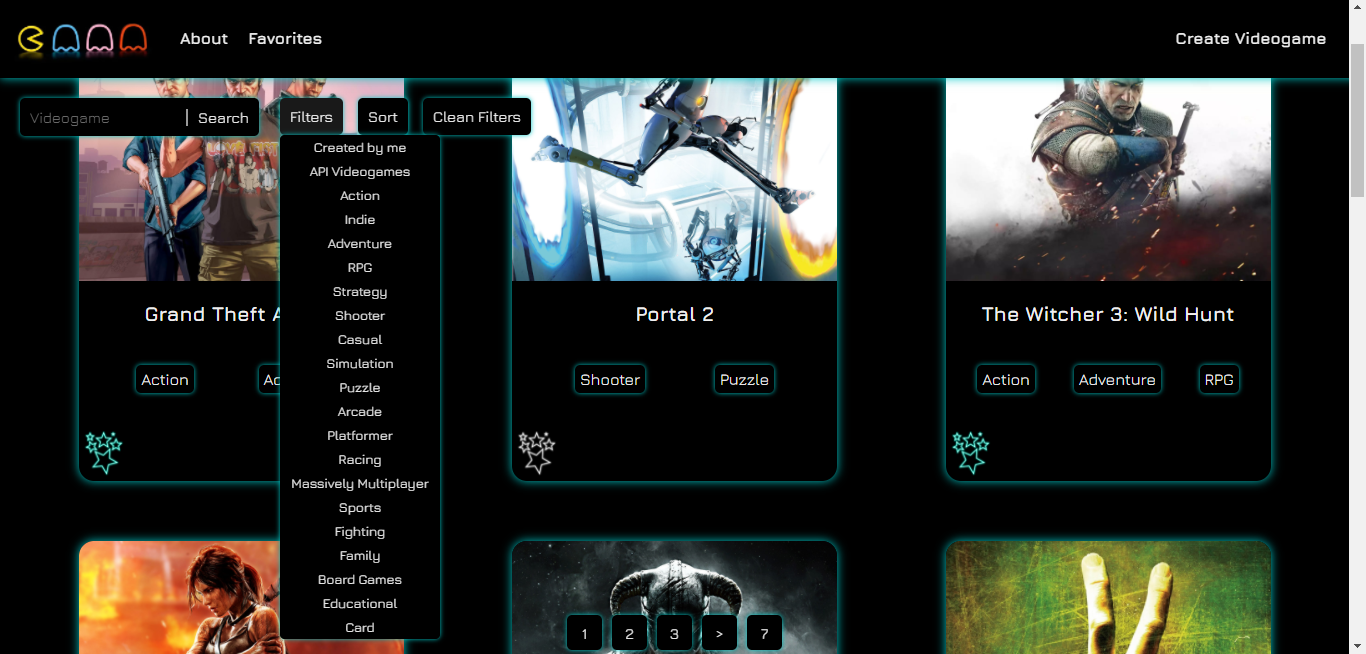Click the Action tag on Witcher 3
1366x654 pixels.
[1006, 380]
